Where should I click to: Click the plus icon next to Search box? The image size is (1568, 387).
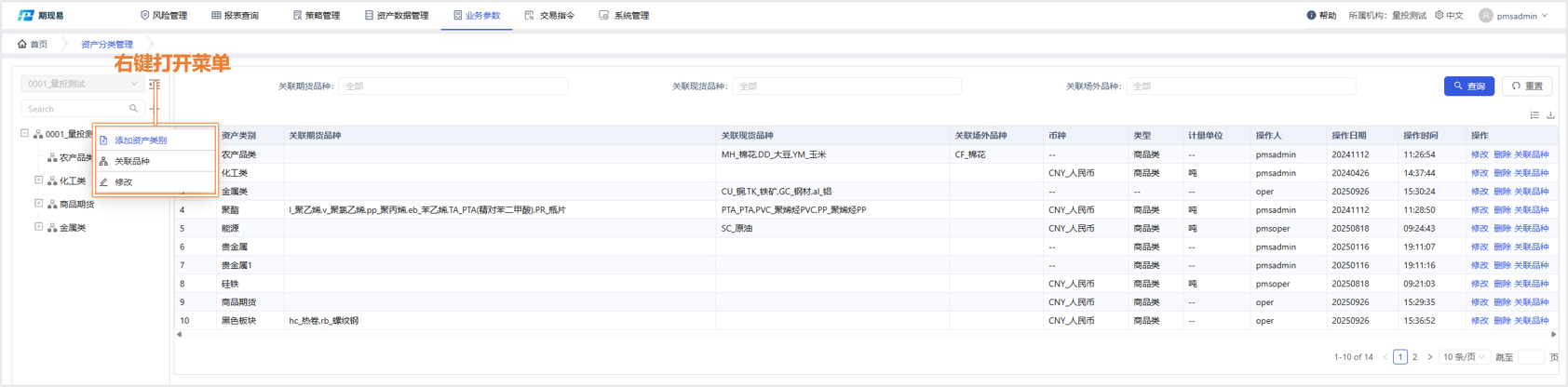(155, 109)
